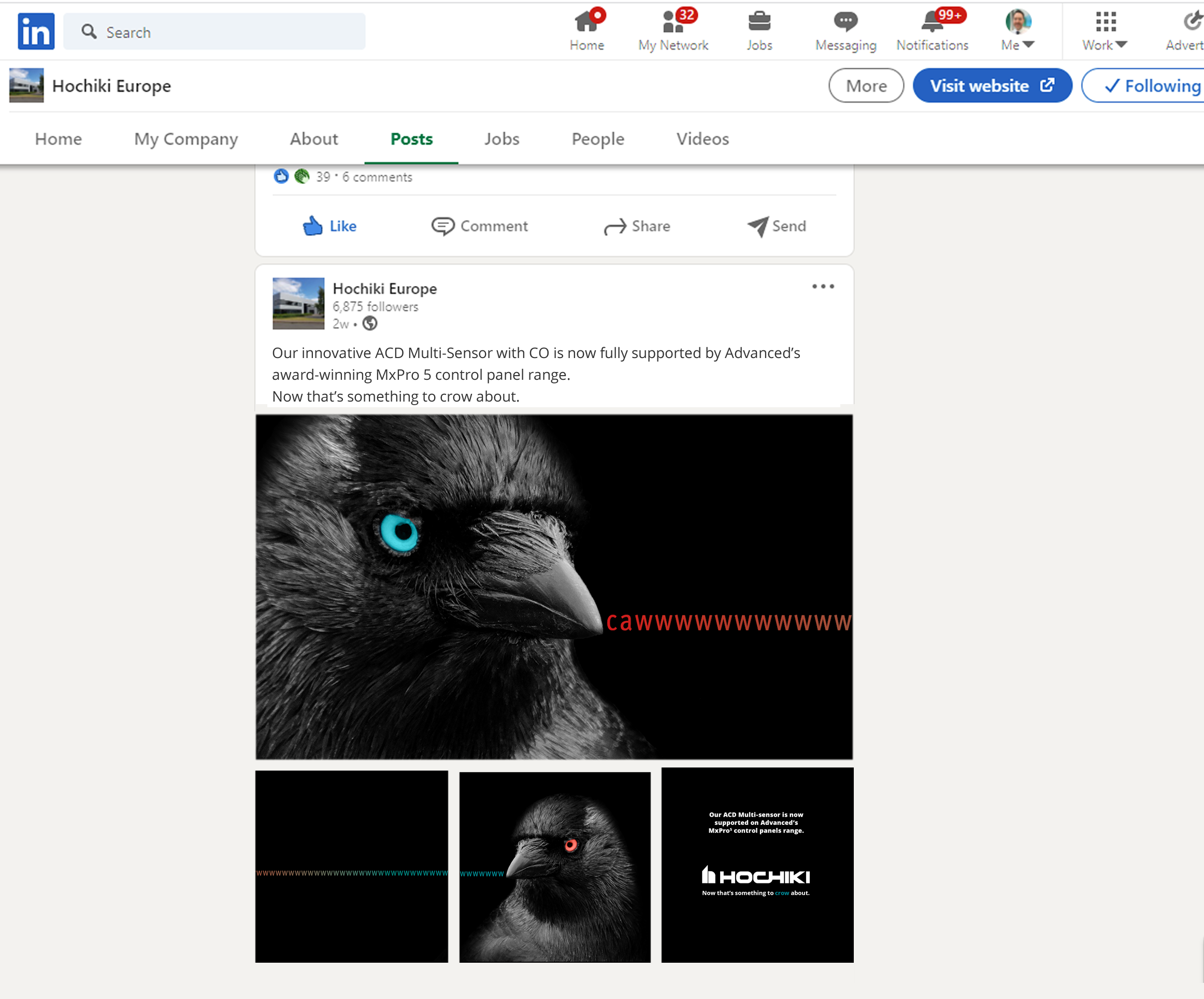1204x999 pixels.
Task: Open the Notifications bell icon
Action: [932, 31]
